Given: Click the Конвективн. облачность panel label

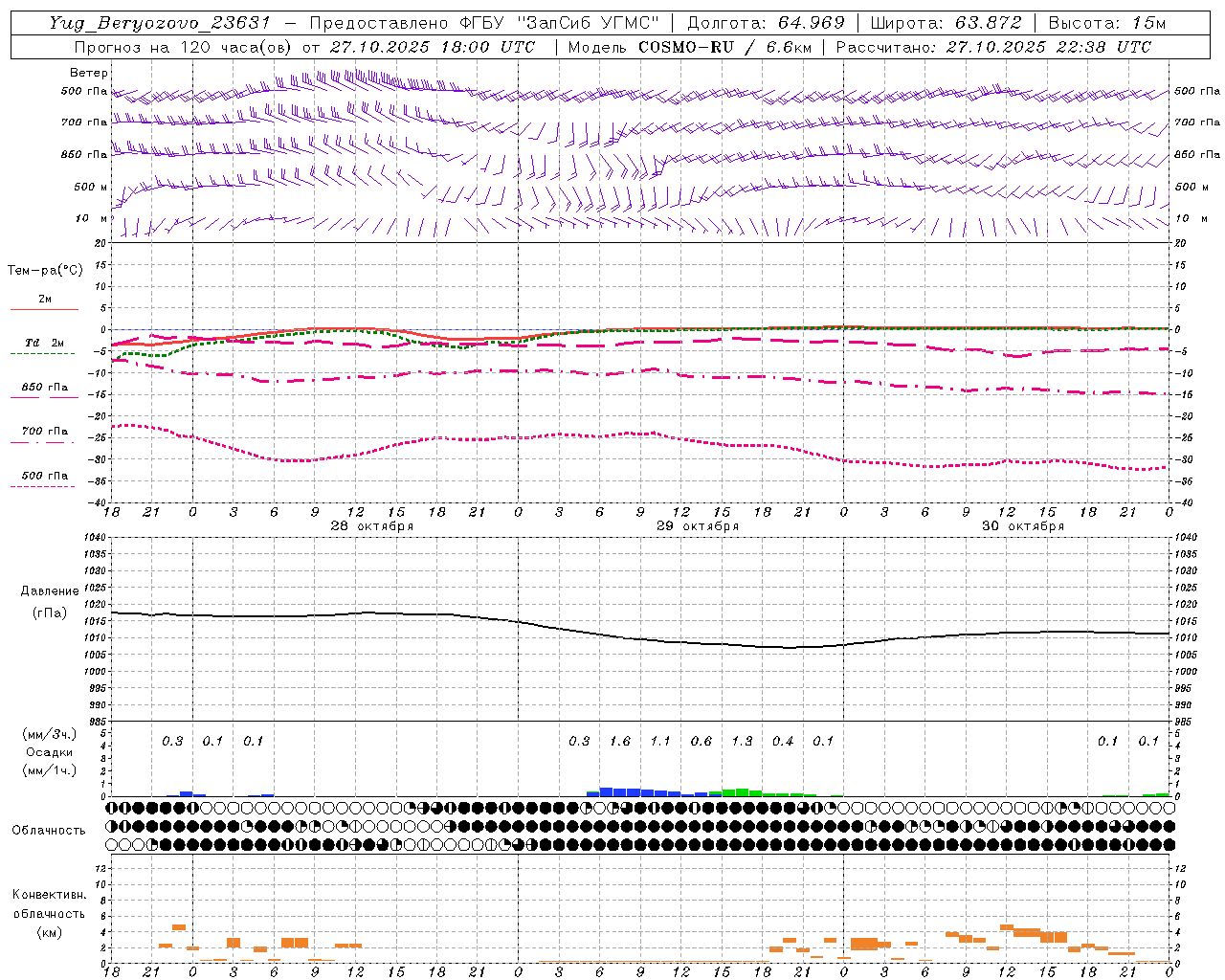Looking at the screenshot, I should tap(49, 904).
